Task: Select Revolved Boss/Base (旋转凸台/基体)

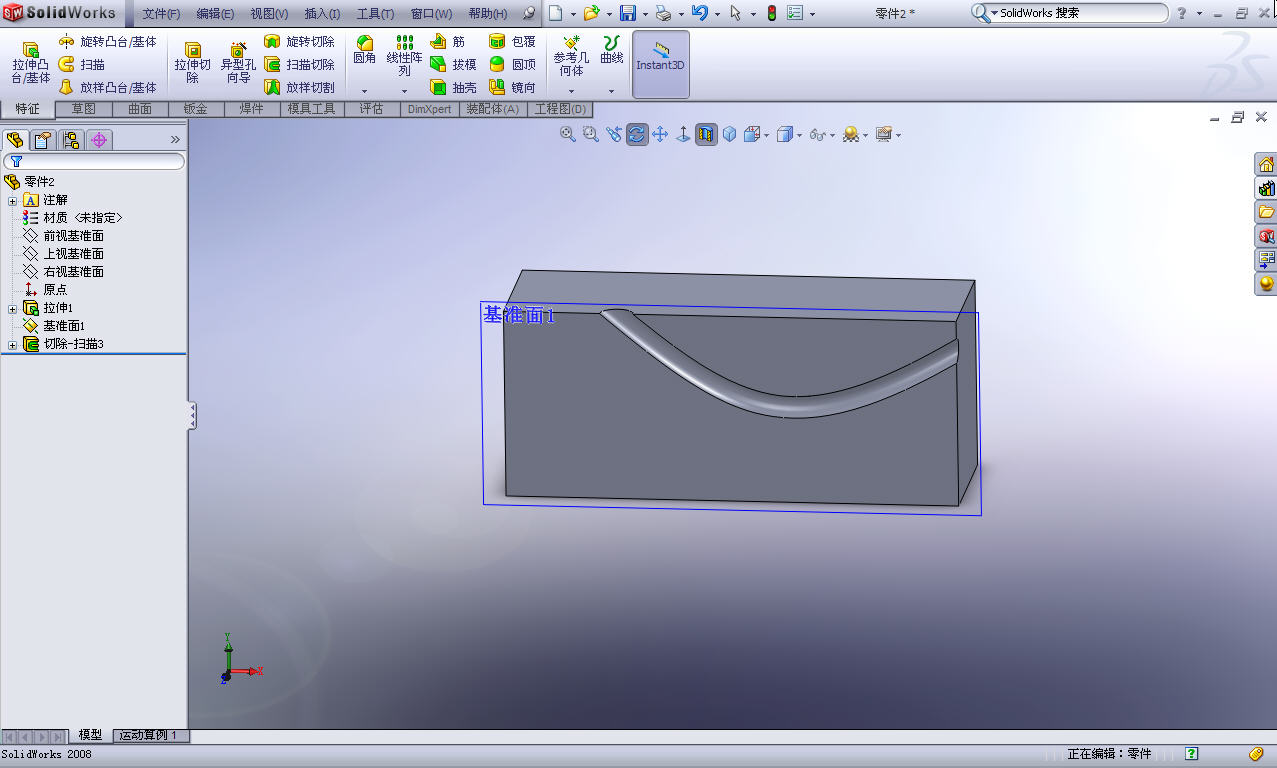Action: [107, 42]
